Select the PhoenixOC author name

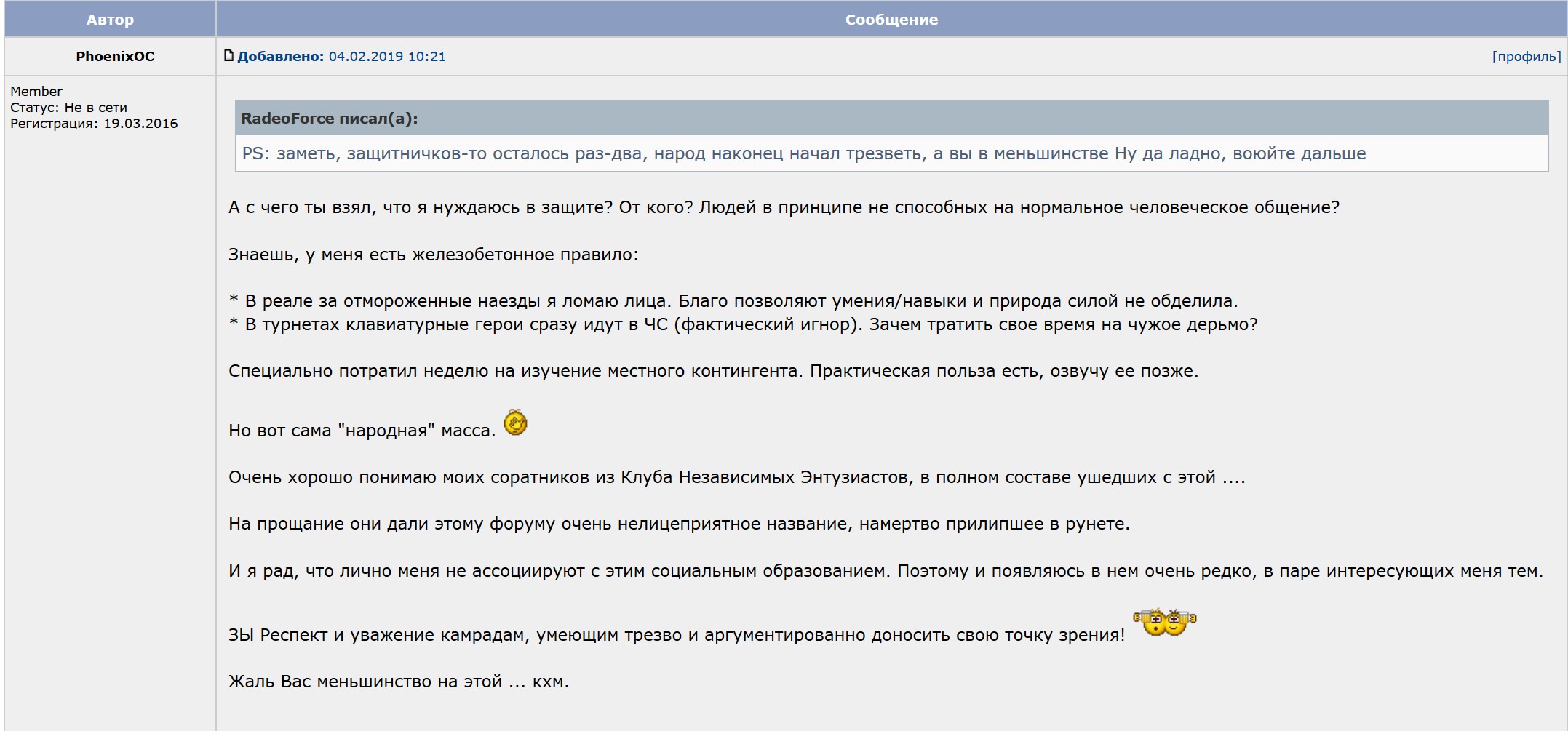115,57
